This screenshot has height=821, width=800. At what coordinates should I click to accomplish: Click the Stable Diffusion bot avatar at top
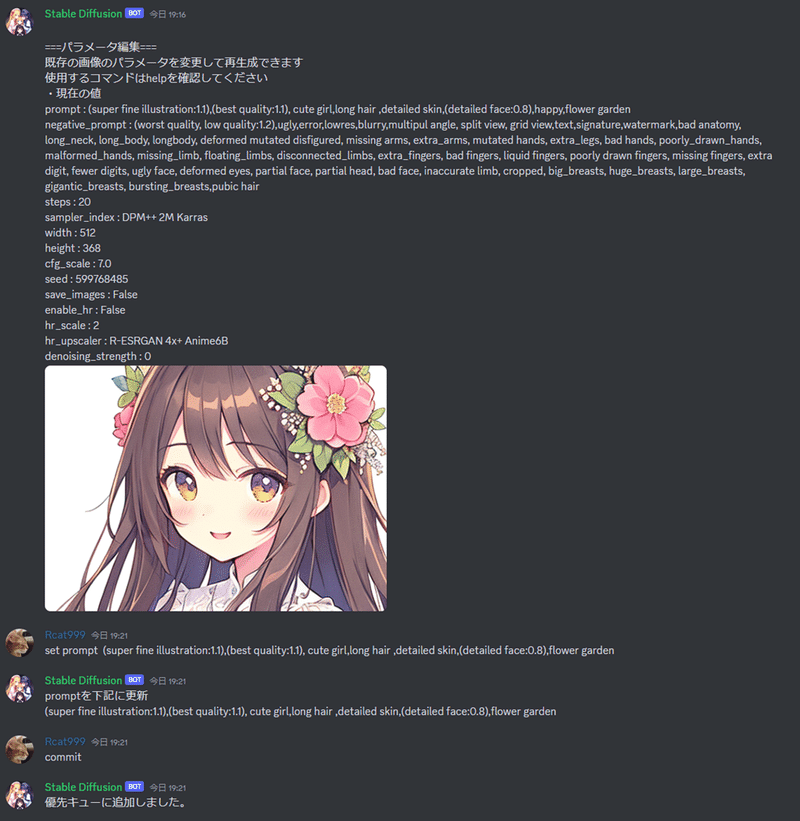click(19, 21)
